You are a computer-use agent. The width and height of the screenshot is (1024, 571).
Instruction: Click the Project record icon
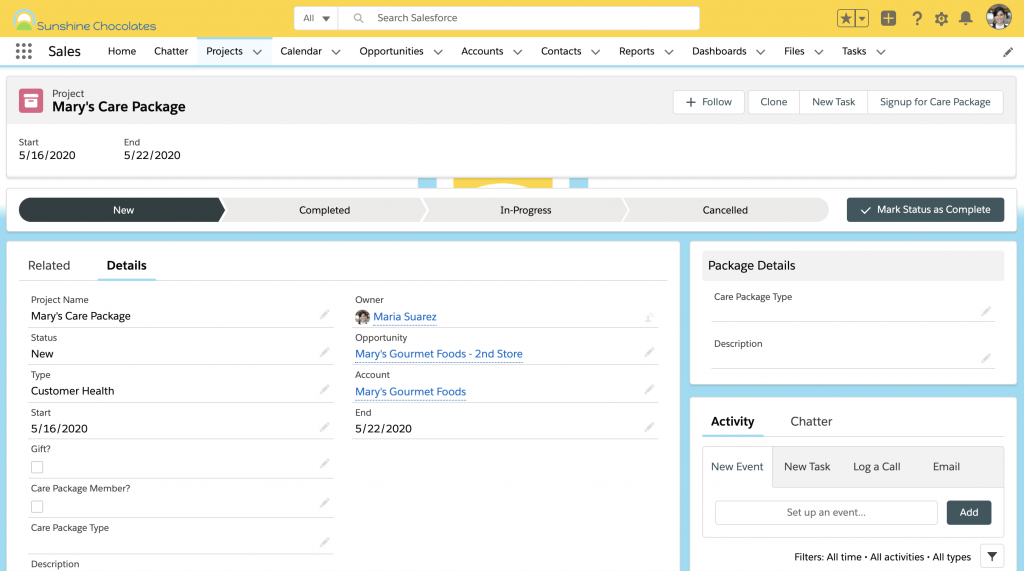point(31,101)
